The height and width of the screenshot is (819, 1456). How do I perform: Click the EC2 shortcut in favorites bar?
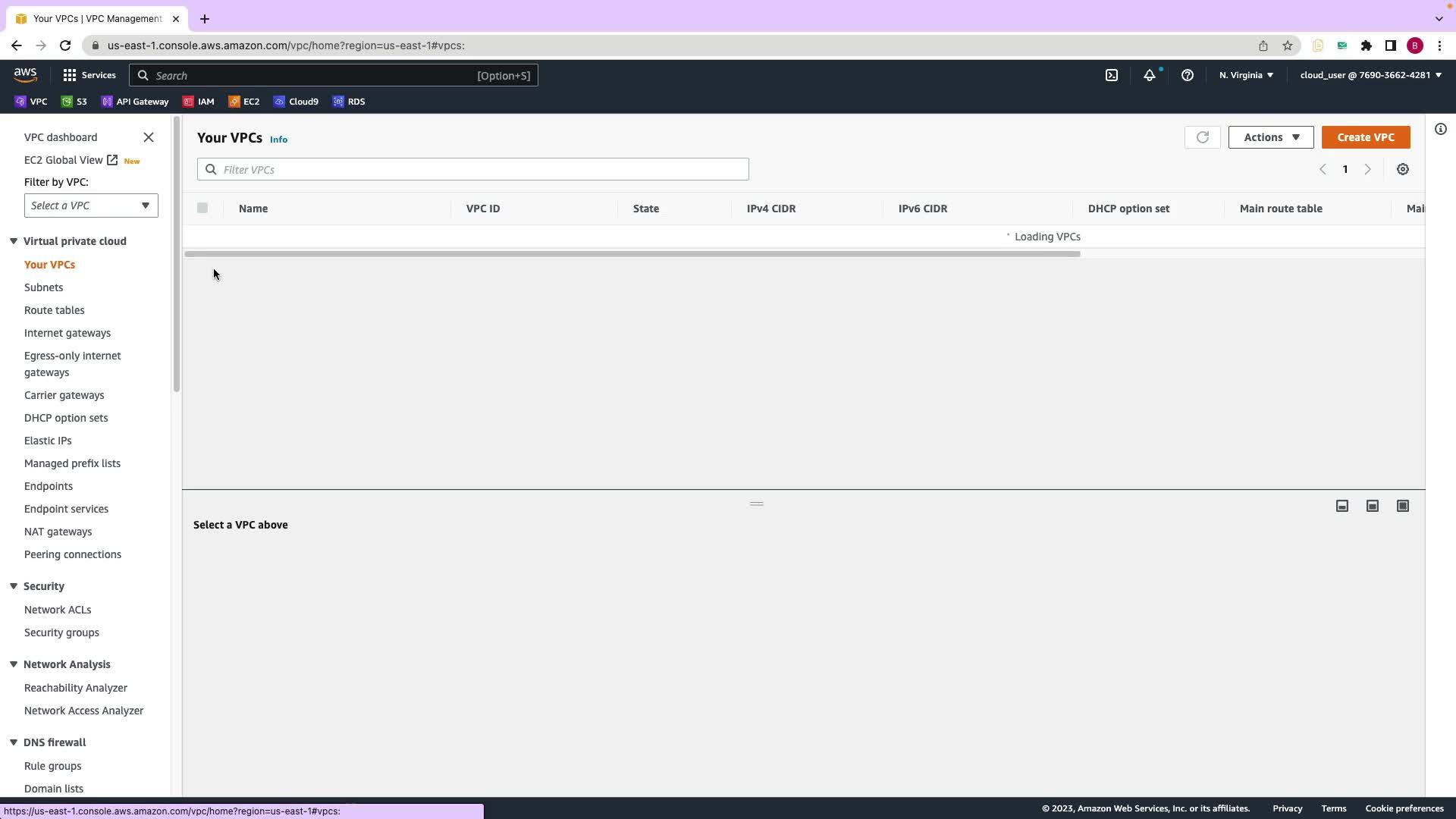coord(244,102)
